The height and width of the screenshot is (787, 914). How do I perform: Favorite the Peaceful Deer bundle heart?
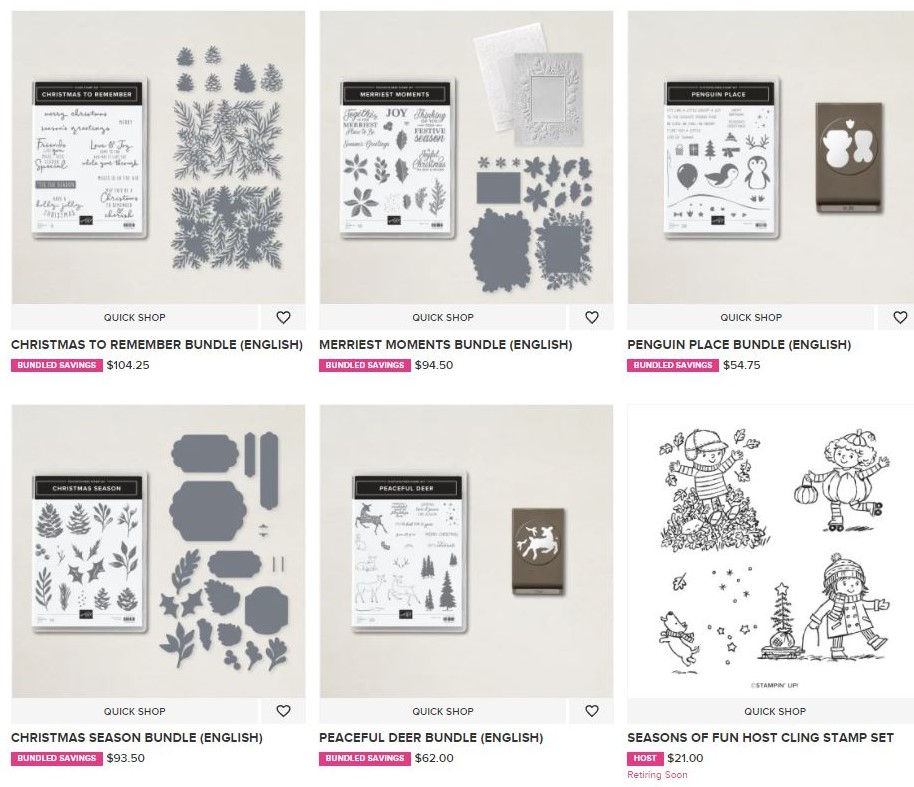click(592, 711)
